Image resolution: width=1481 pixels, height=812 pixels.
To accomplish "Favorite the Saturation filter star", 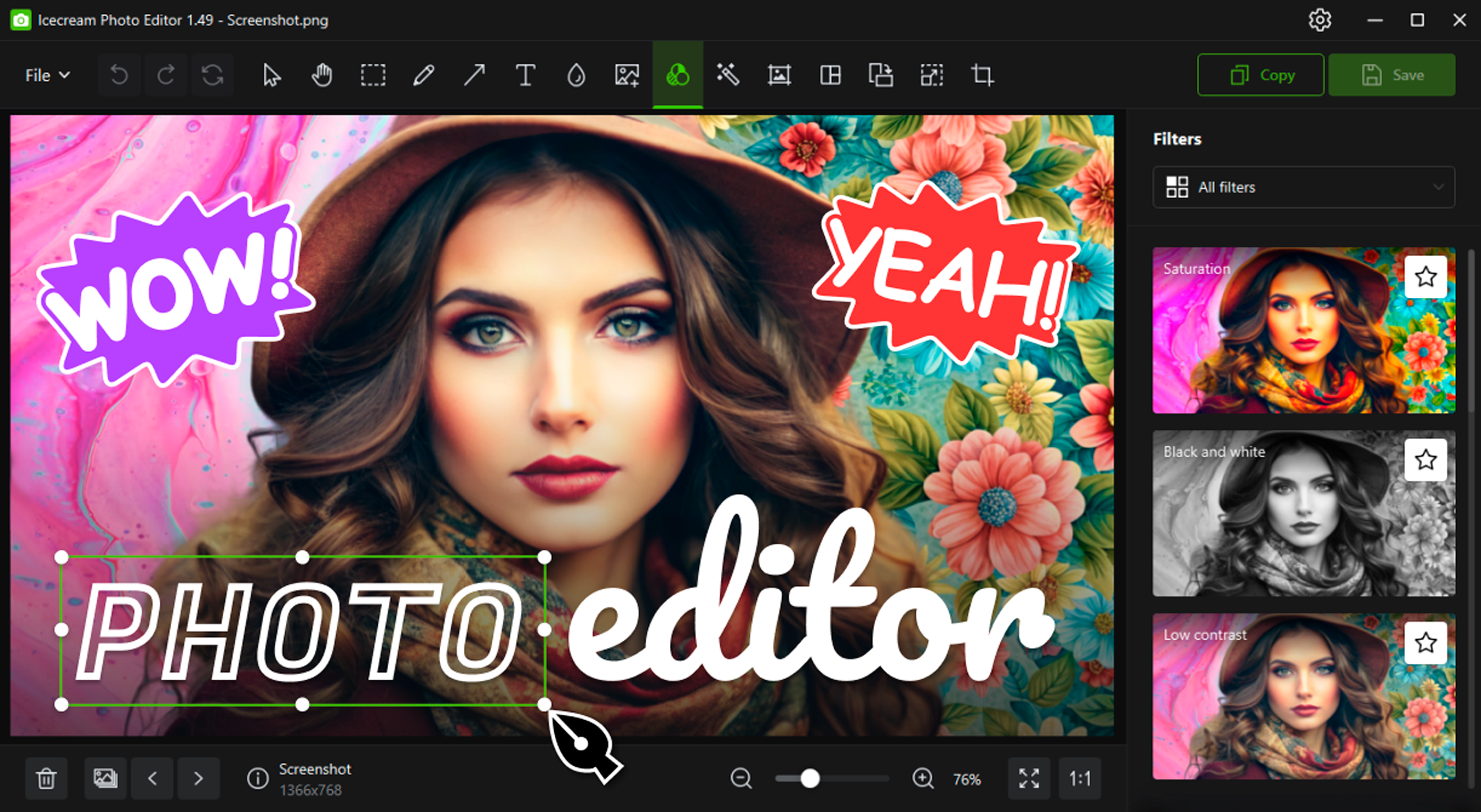I will click(1425, 277).
